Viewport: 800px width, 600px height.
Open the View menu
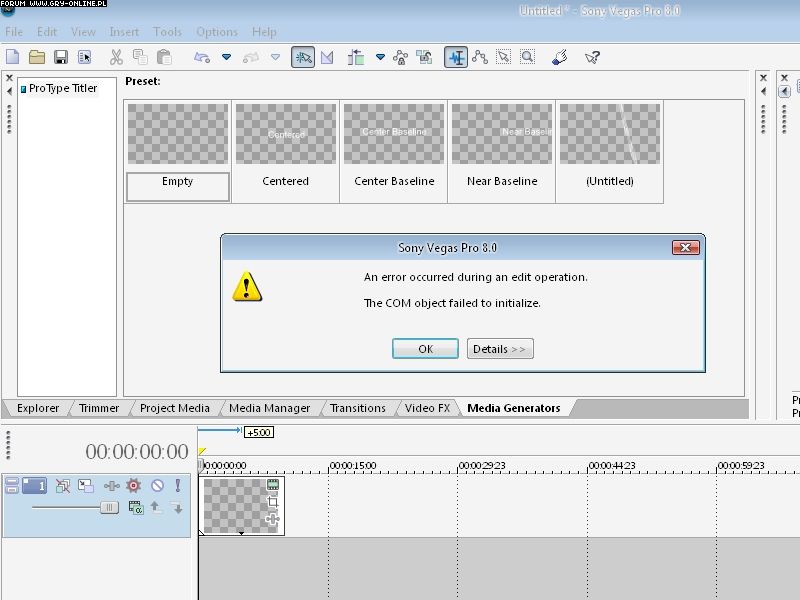[x=83, y=32]
